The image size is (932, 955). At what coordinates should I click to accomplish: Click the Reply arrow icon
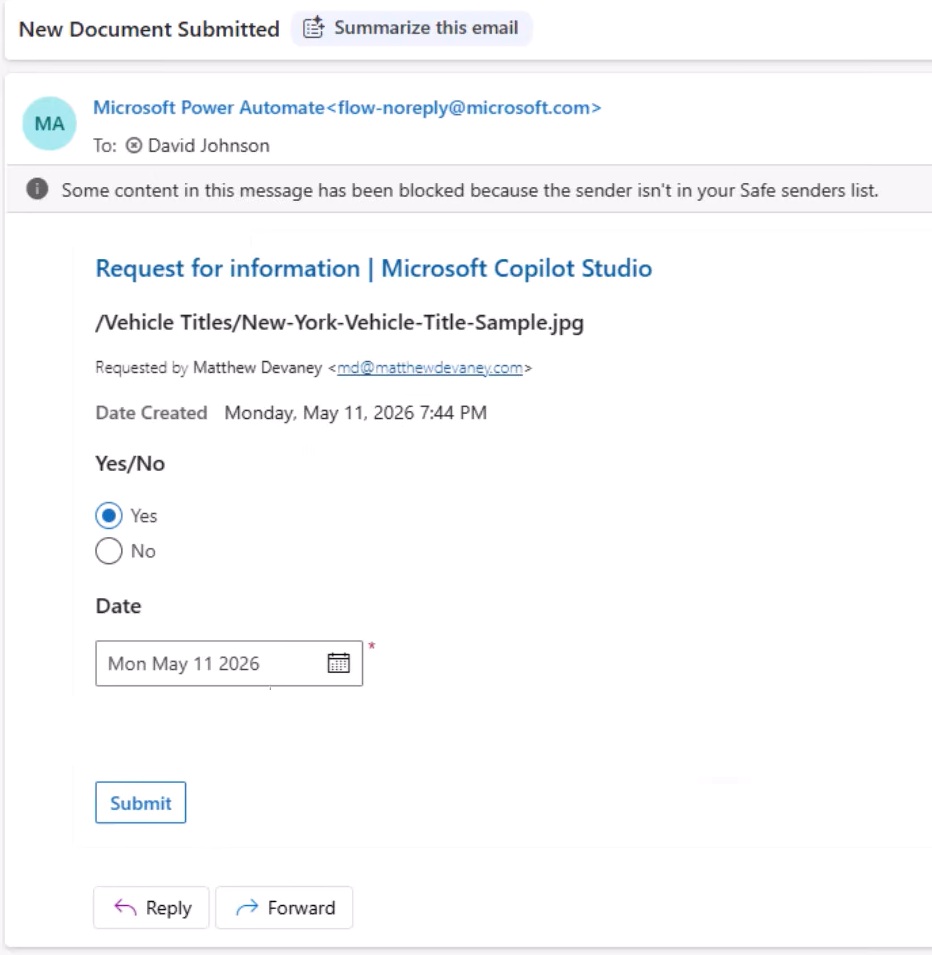[125, 907]
